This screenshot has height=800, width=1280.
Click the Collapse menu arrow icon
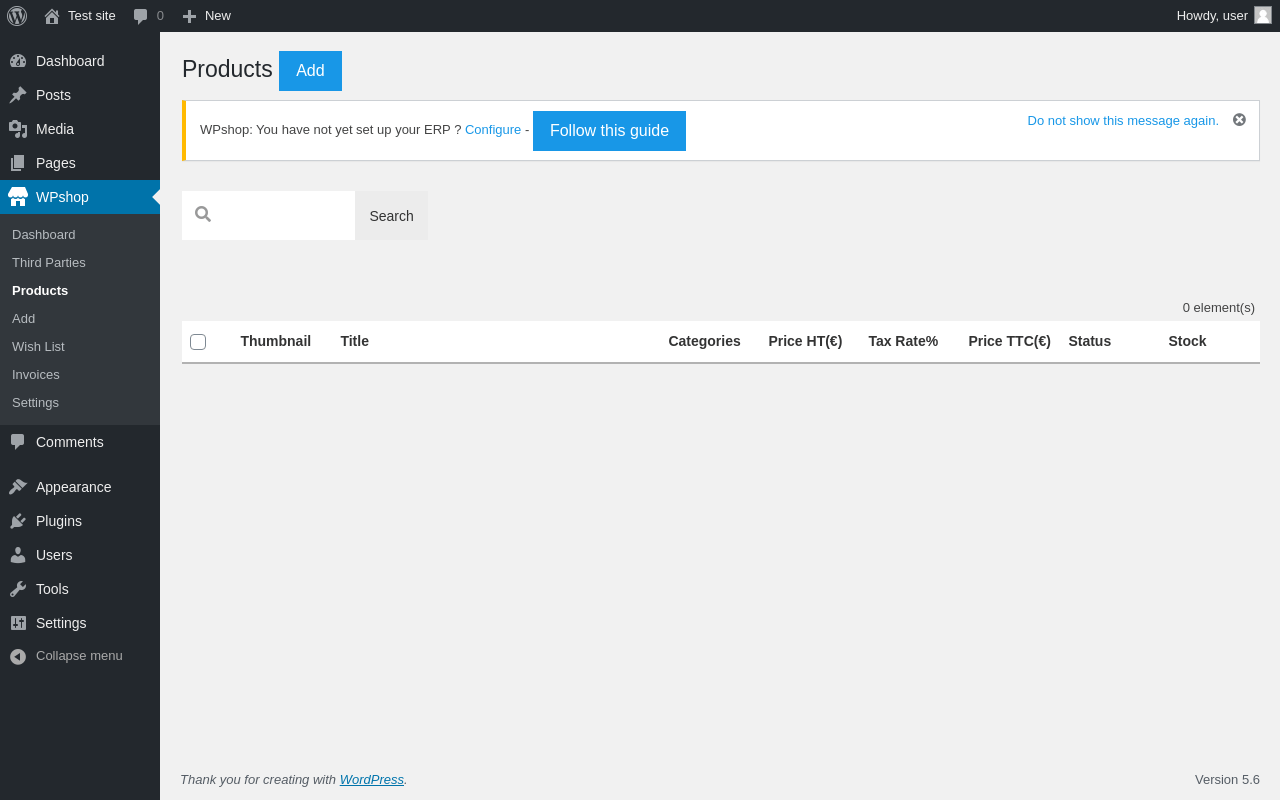pyautogui.click(x=18, y=656)
